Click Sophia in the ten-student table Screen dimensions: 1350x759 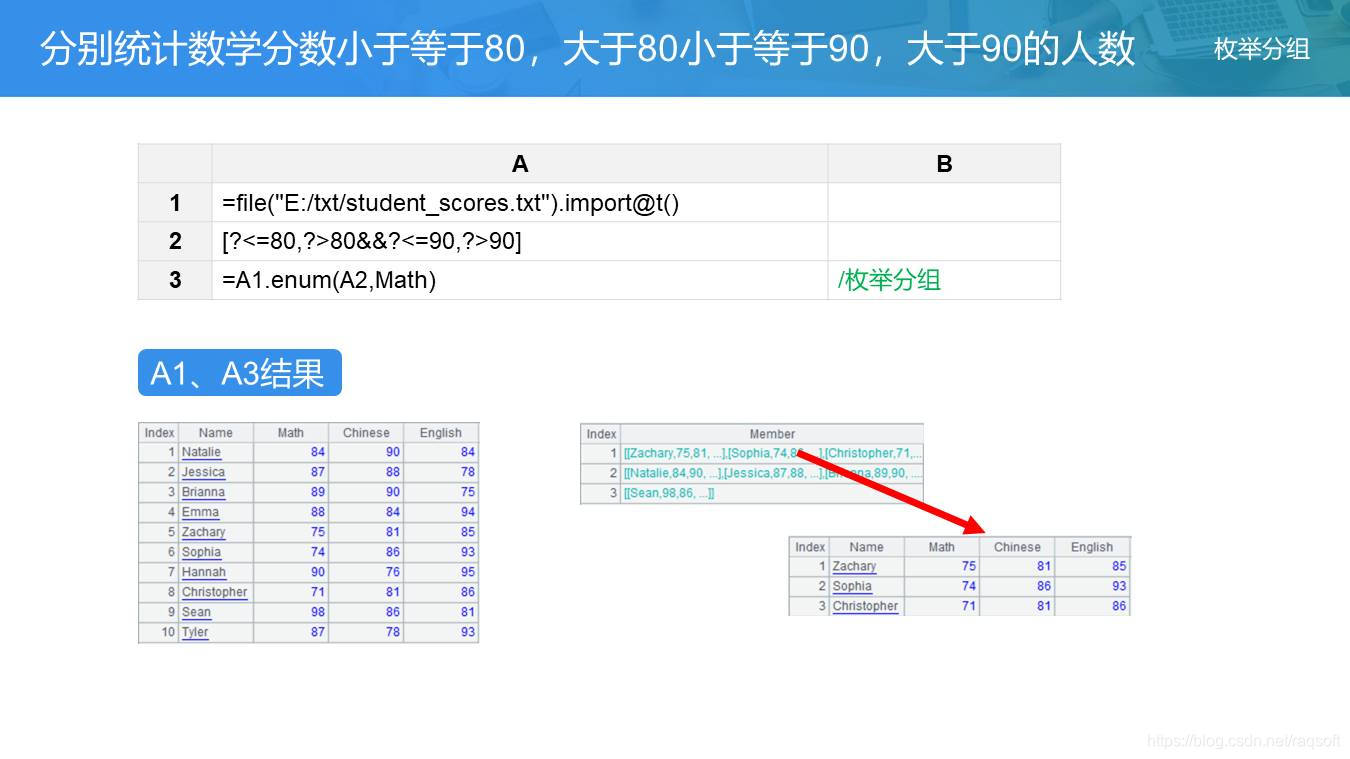click(x=201, y=552)
